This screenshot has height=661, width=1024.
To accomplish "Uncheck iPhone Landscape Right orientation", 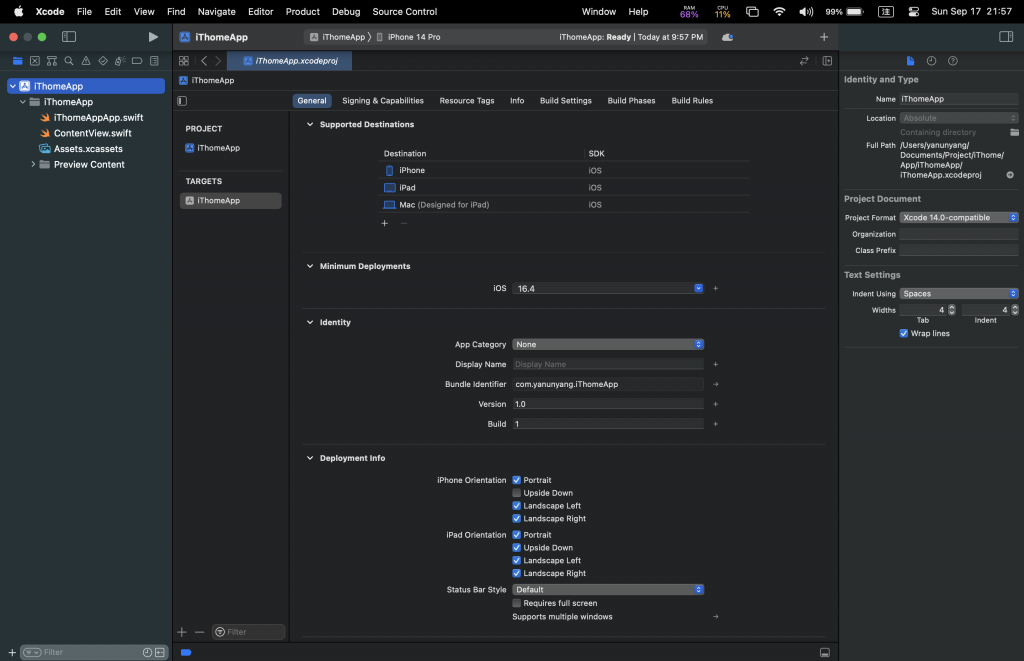I will (x=517, y=519).
